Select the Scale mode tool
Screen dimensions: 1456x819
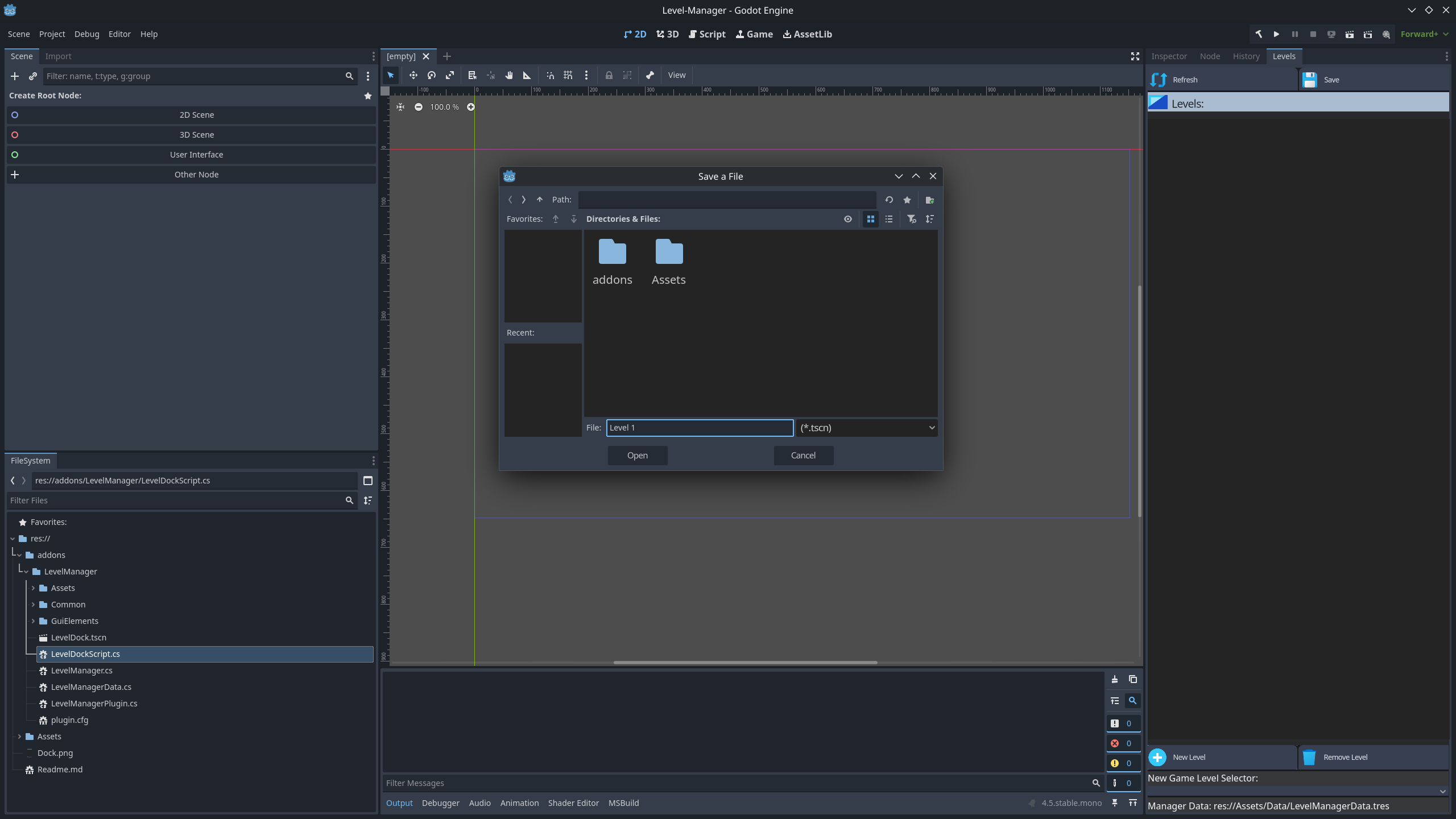tap(450, 75)
